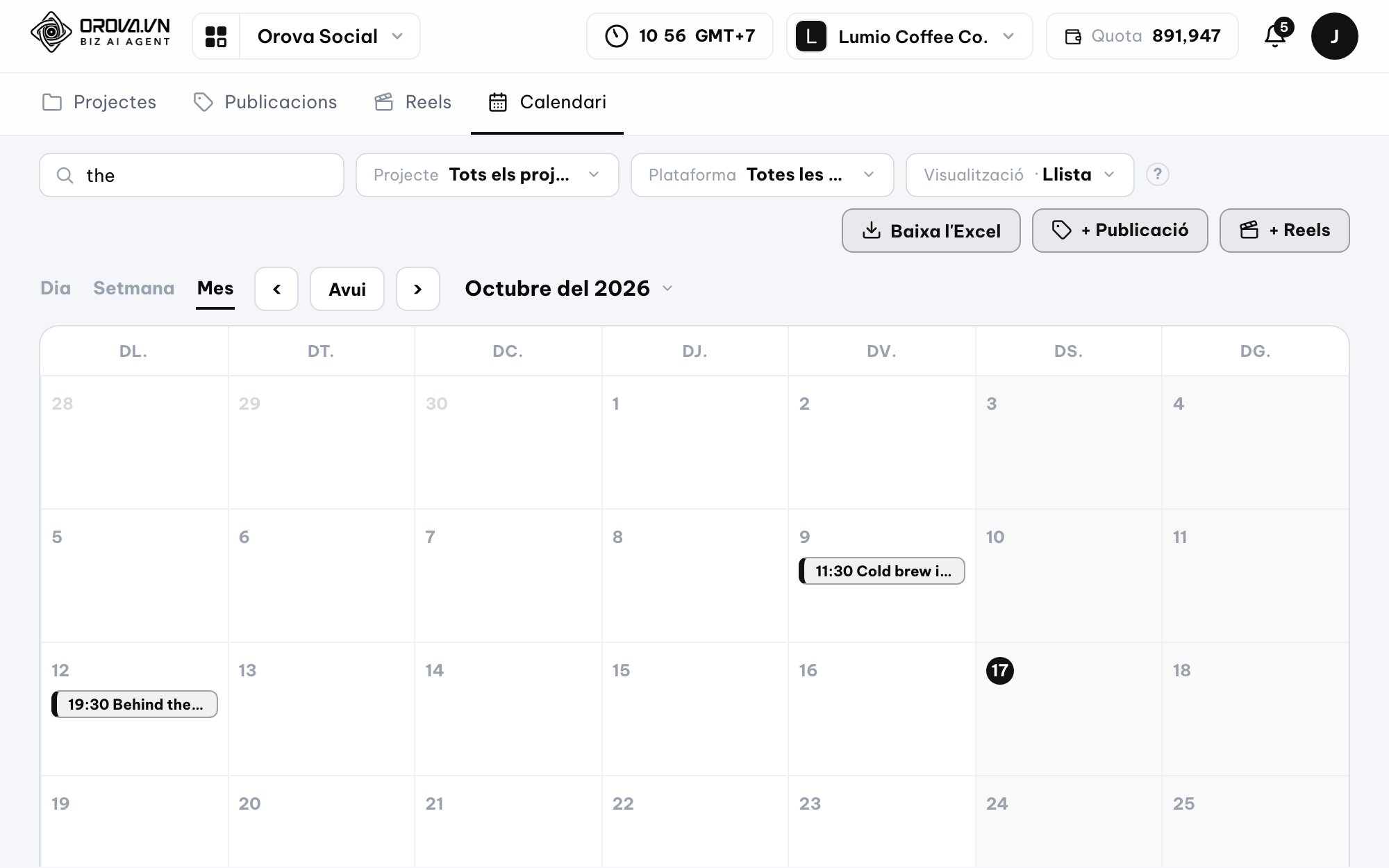Open the notifications bell
Image resolution: width=1389 pixels, height=868 pixels.
point(1275,36)
